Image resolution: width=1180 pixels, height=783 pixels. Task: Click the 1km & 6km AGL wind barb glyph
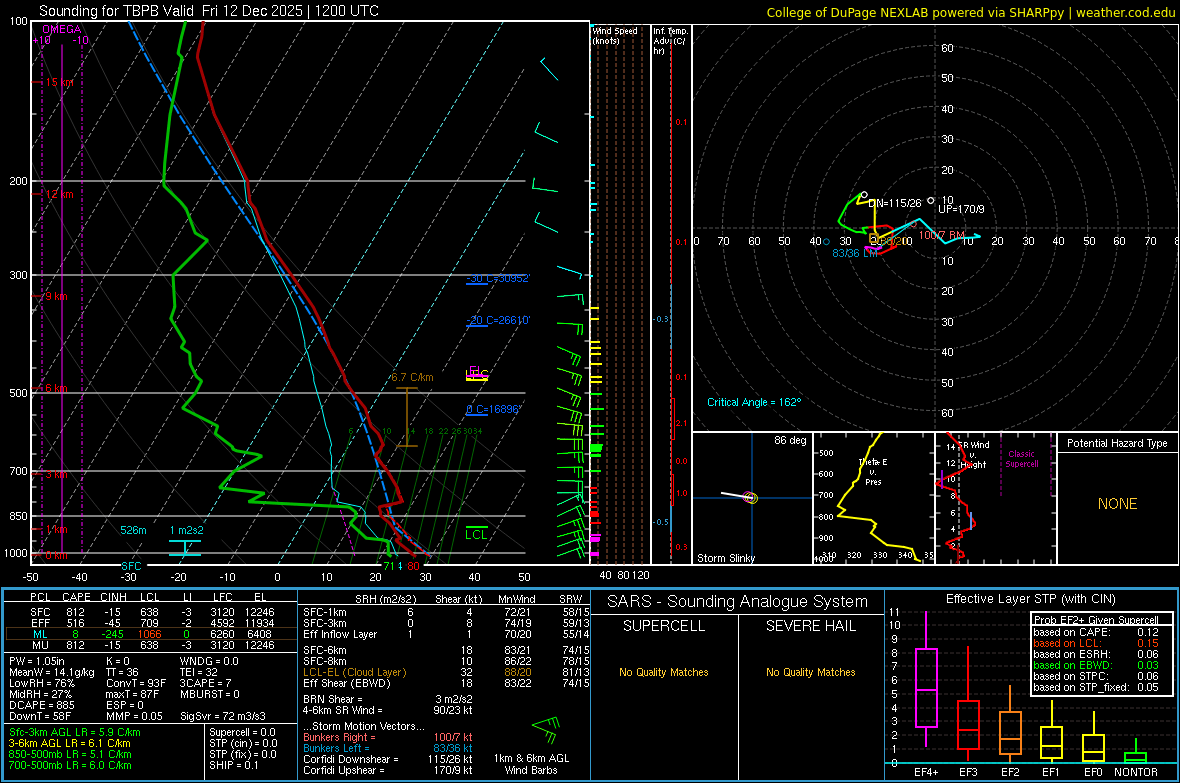point(547,729)
